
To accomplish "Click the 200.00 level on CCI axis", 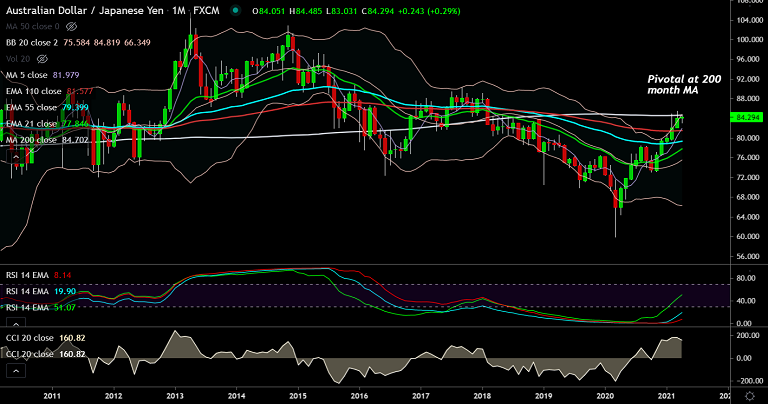I will [x=747, y=335].
